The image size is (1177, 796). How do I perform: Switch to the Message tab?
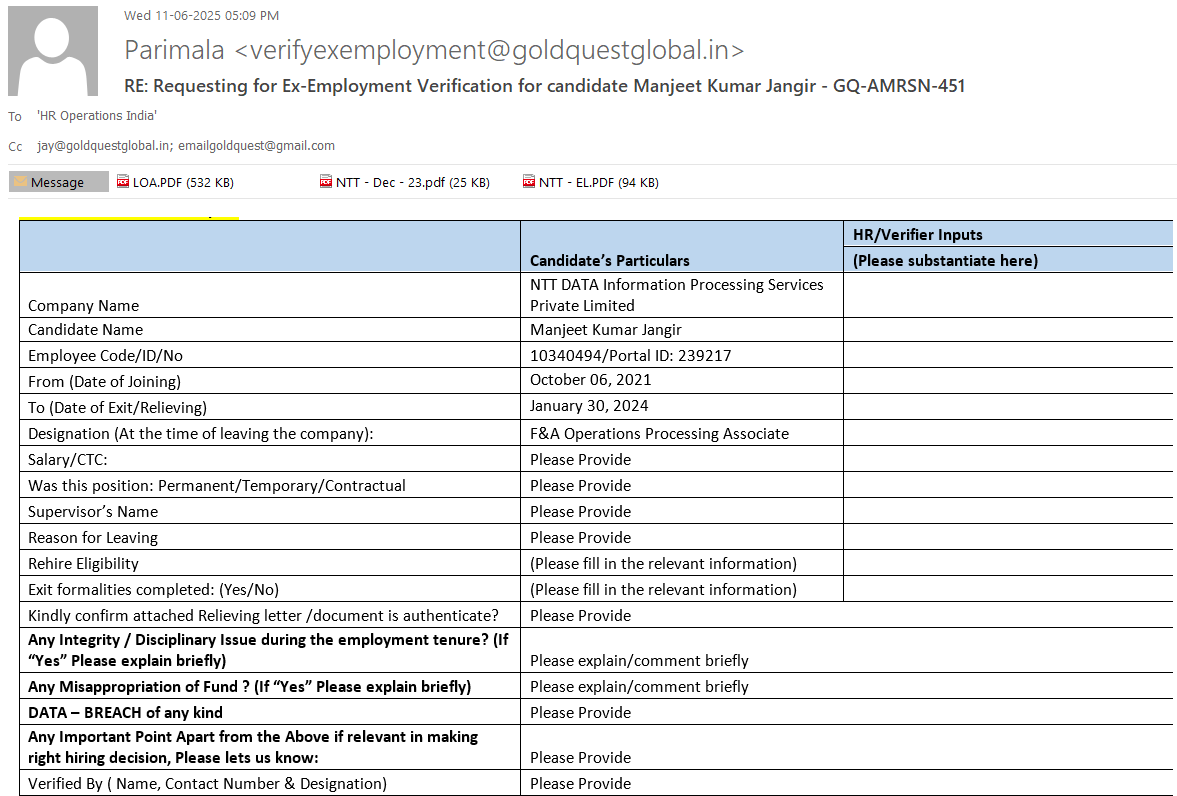pos(58,182)
